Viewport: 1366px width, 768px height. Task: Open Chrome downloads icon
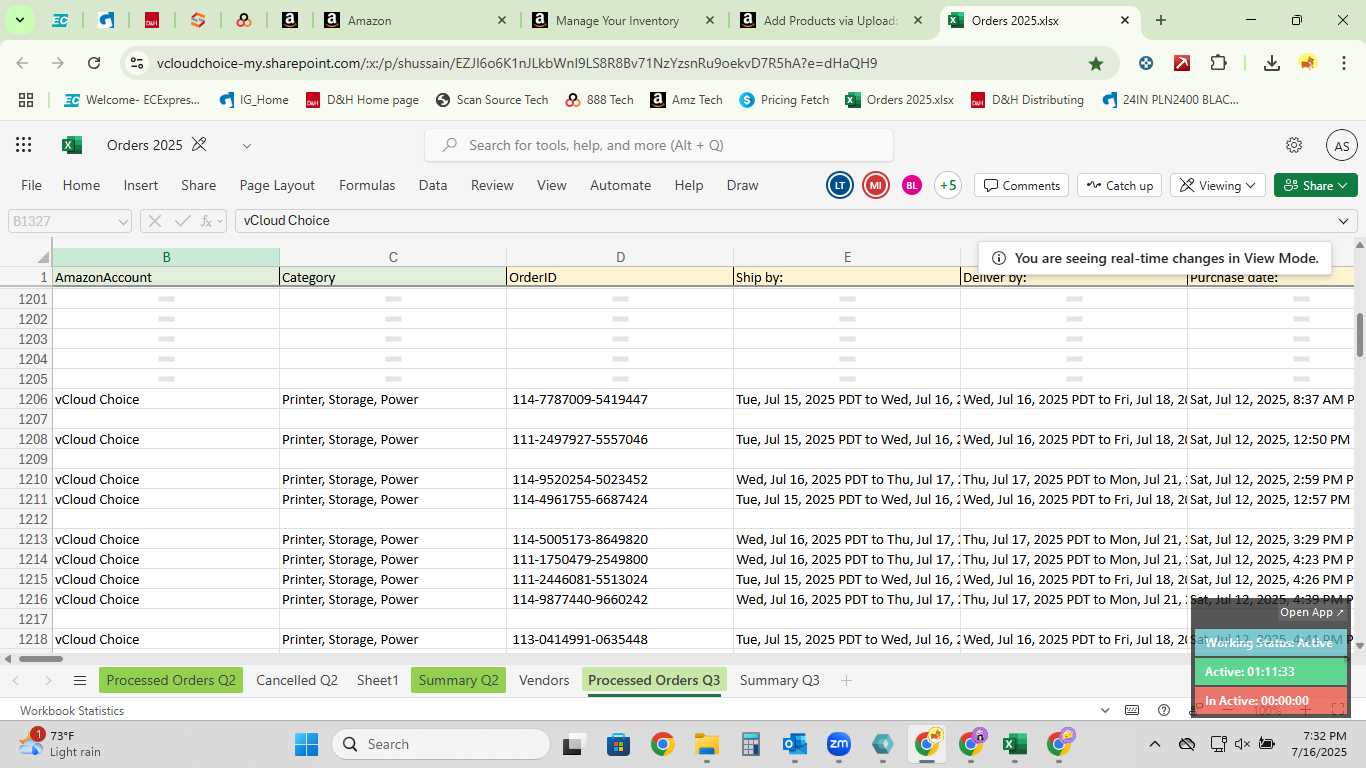[x=1272, y=63]
